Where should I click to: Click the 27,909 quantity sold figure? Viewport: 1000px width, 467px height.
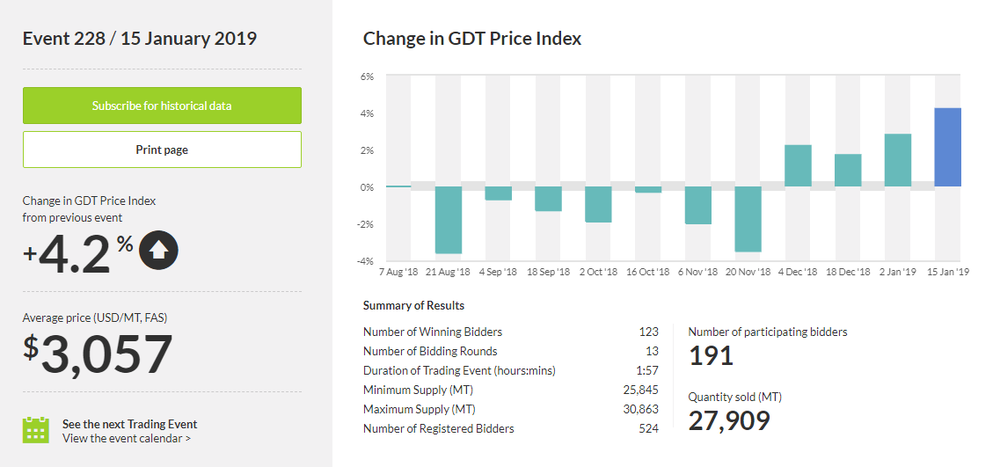pos(729,420)
